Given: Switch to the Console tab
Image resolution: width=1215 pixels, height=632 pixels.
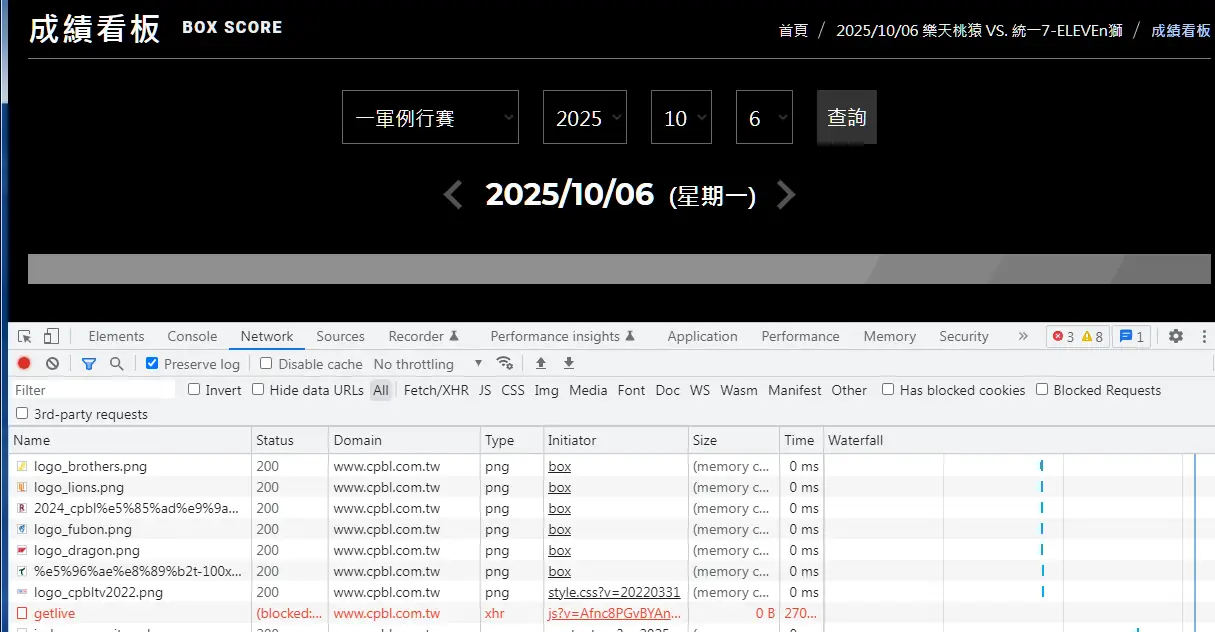Looking at the screenshot, I should [192, 336].
